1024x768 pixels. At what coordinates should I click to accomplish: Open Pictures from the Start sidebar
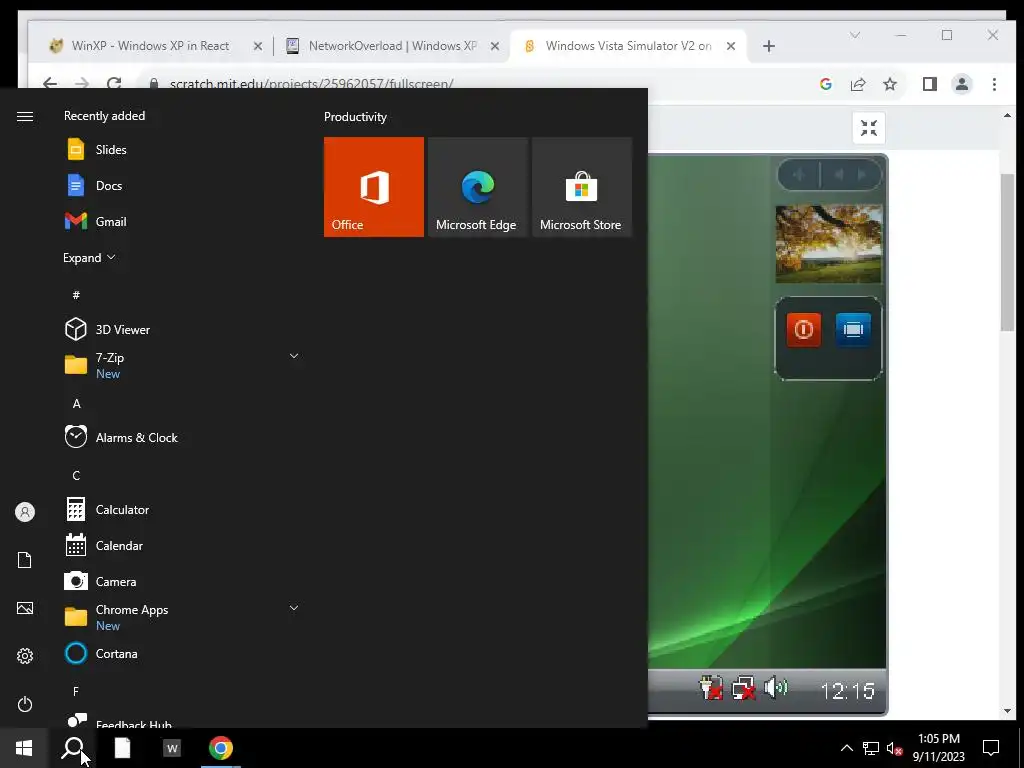[x=25, y=608]
